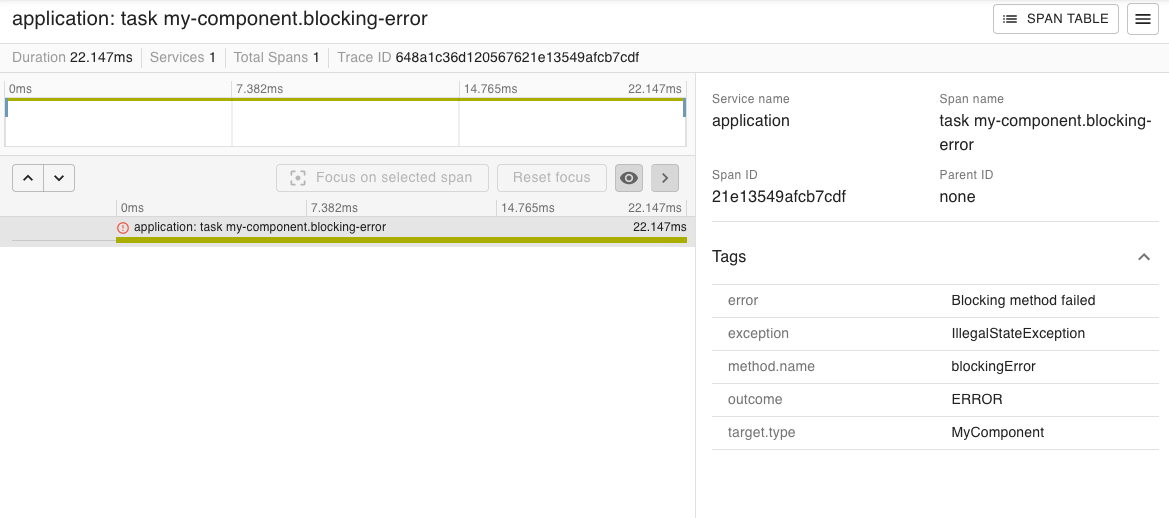
Task: Click the Reset focus button
Action: click(552, 177)
